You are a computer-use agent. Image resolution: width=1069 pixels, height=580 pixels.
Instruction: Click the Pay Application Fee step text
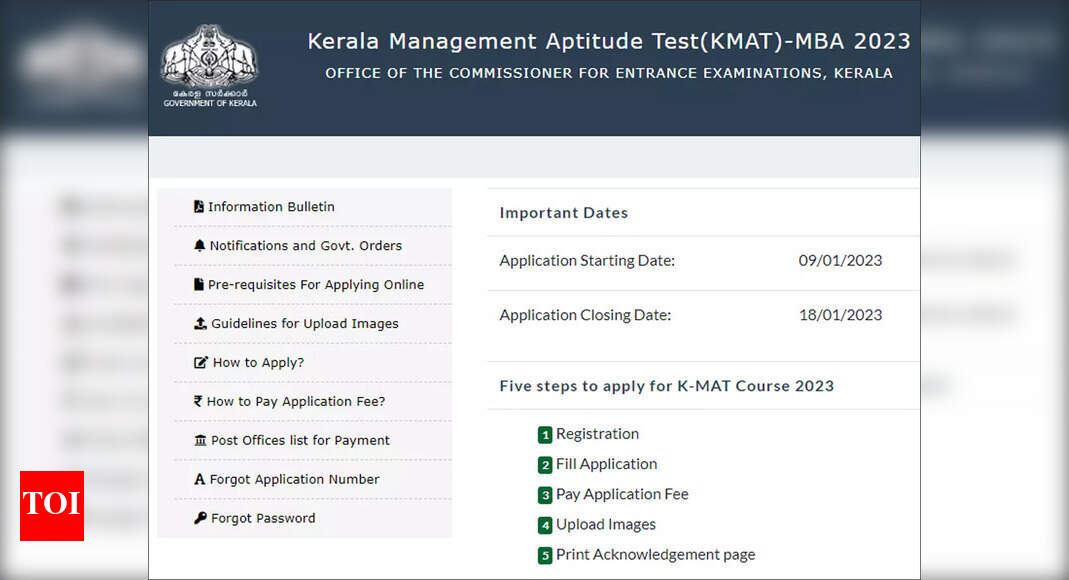tap(622, 494)
